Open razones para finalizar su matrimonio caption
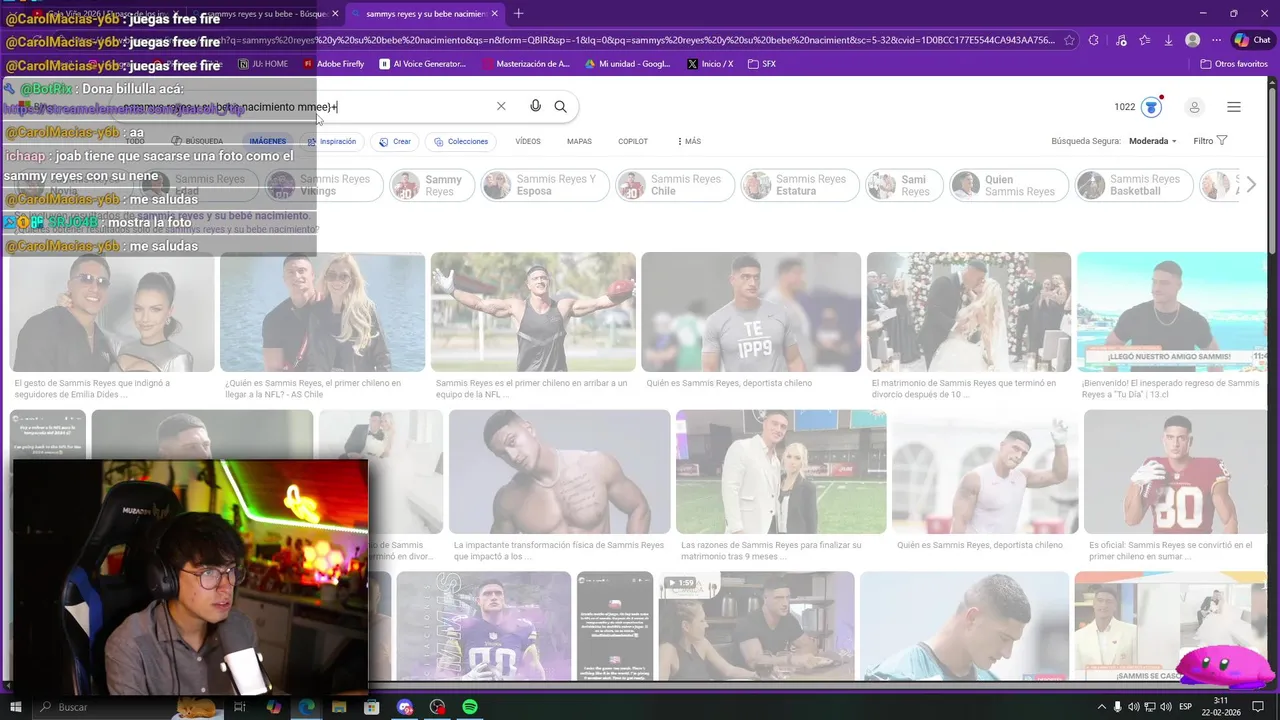The height and width of the screenshot is (720, 1280). point(771,551)
